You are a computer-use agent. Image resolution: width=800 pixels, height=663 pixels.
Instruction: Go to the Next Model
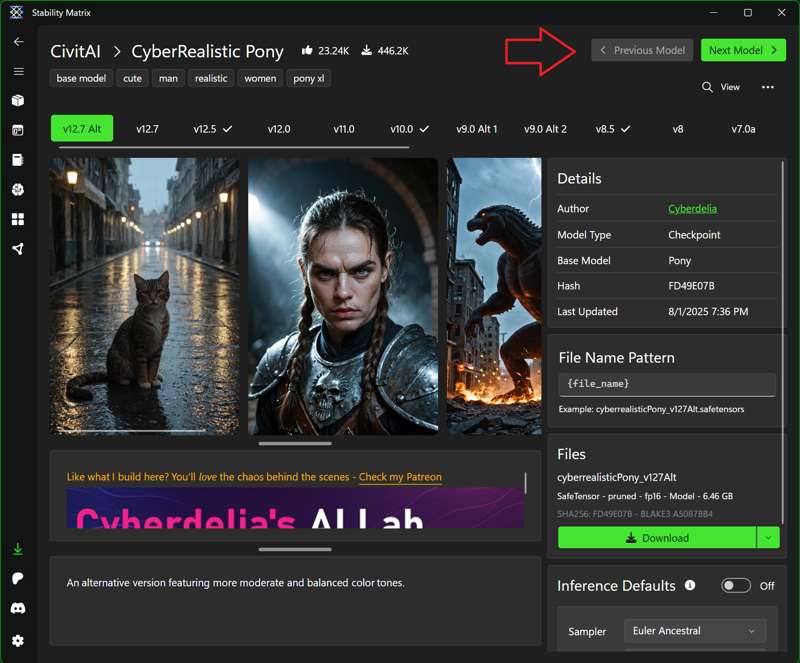(x=742, y=50)
